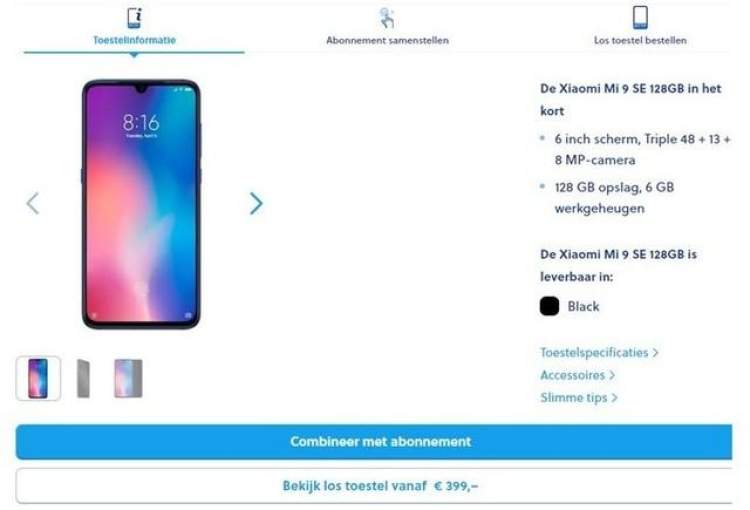This screenshot has height=510, width=750.
Task: Click the Toestelinformatie phone info icon
Action: click(135, 18)
